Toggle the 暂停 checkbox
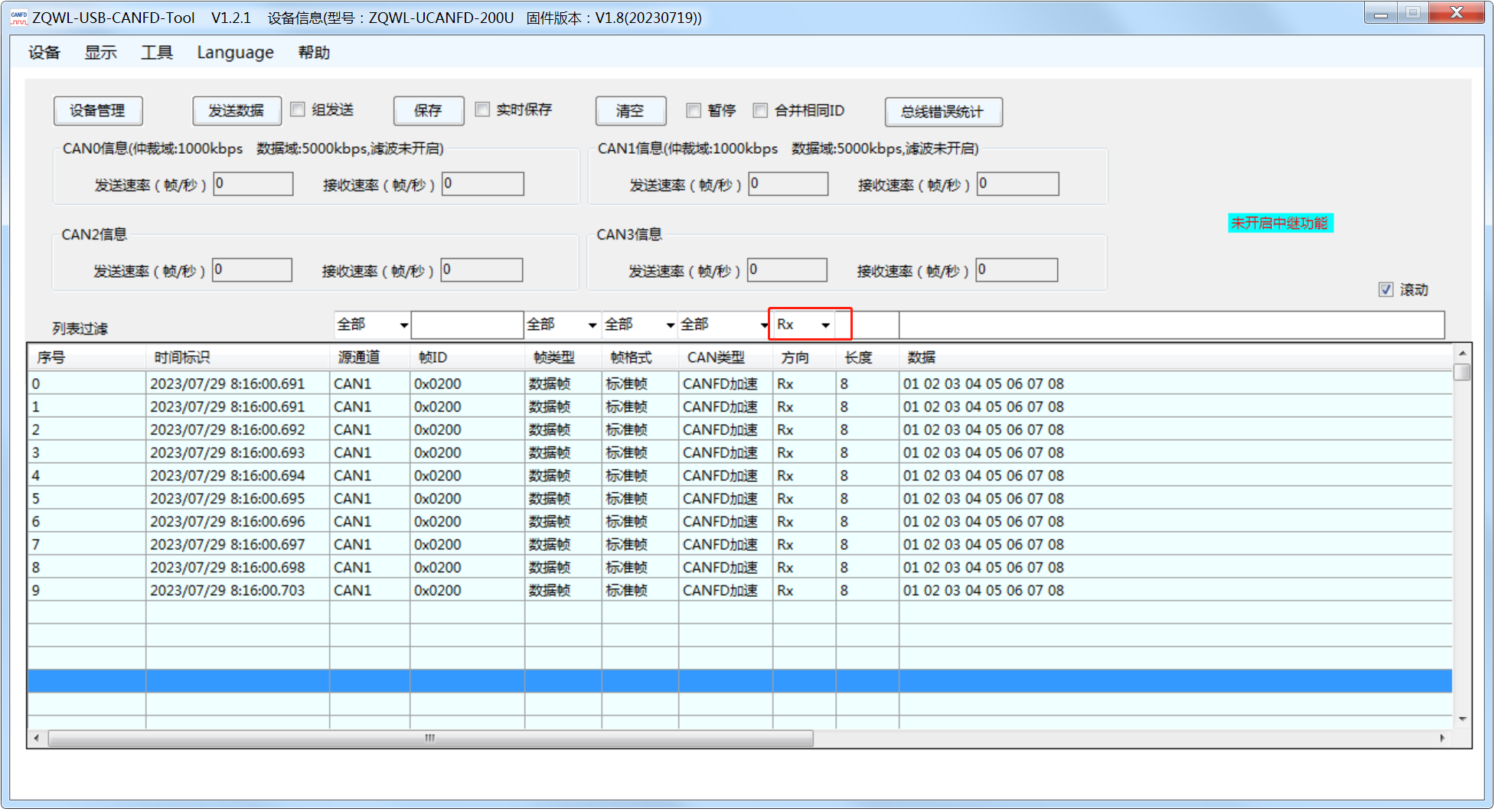Image resolution: width=1495 pixels, height=812 pixels. (x=694, y=110)
